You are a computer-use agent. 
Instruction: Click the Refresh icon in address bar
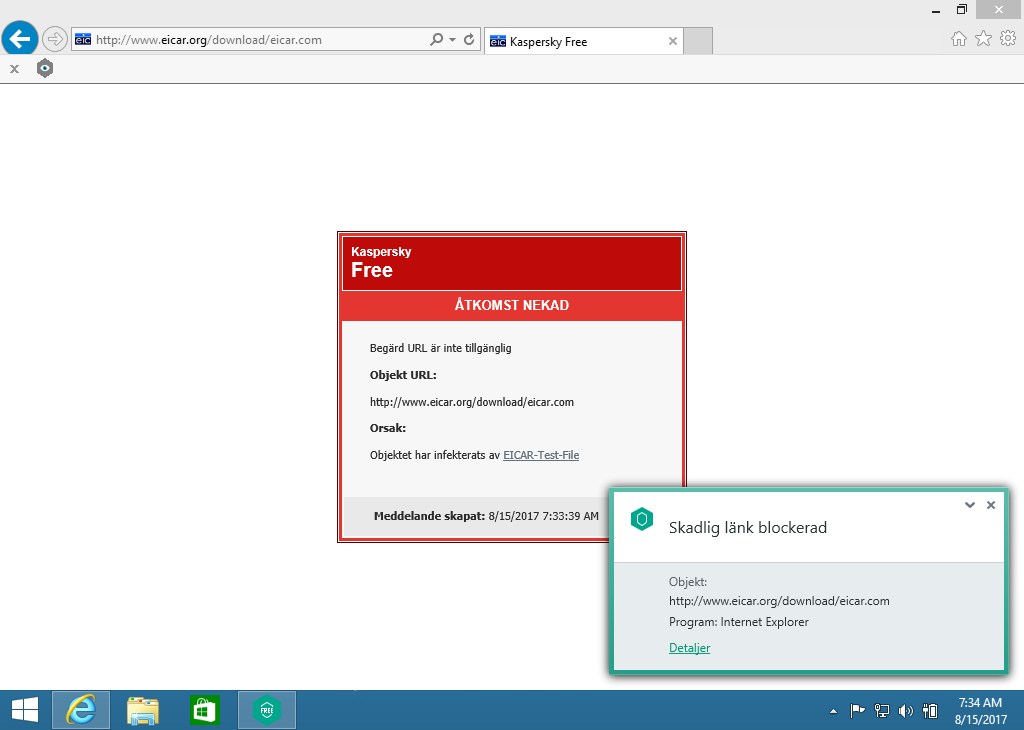[x=469, y=40]
